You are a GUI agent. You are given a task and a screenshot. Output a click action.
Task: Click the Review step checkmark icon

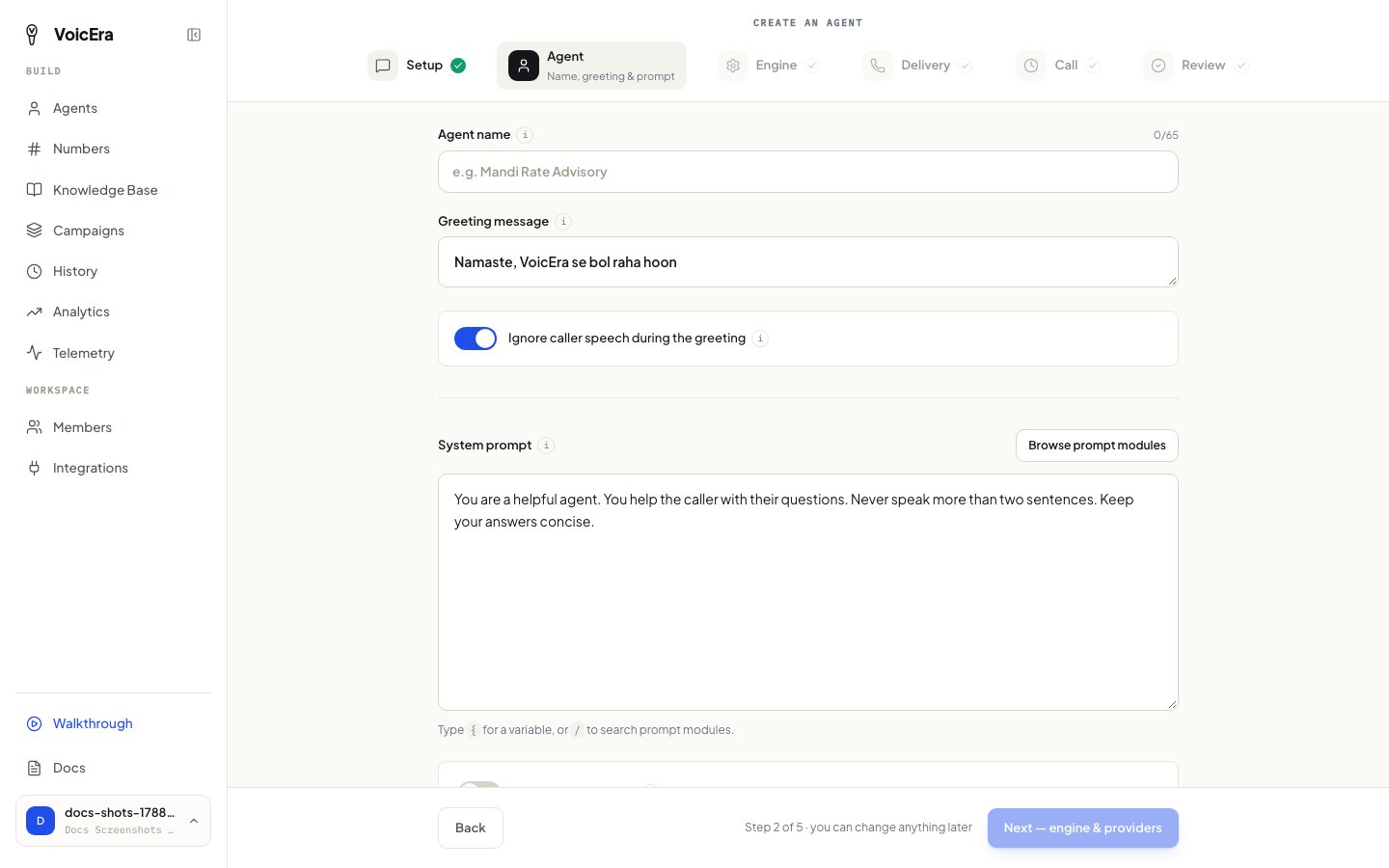1241,66
